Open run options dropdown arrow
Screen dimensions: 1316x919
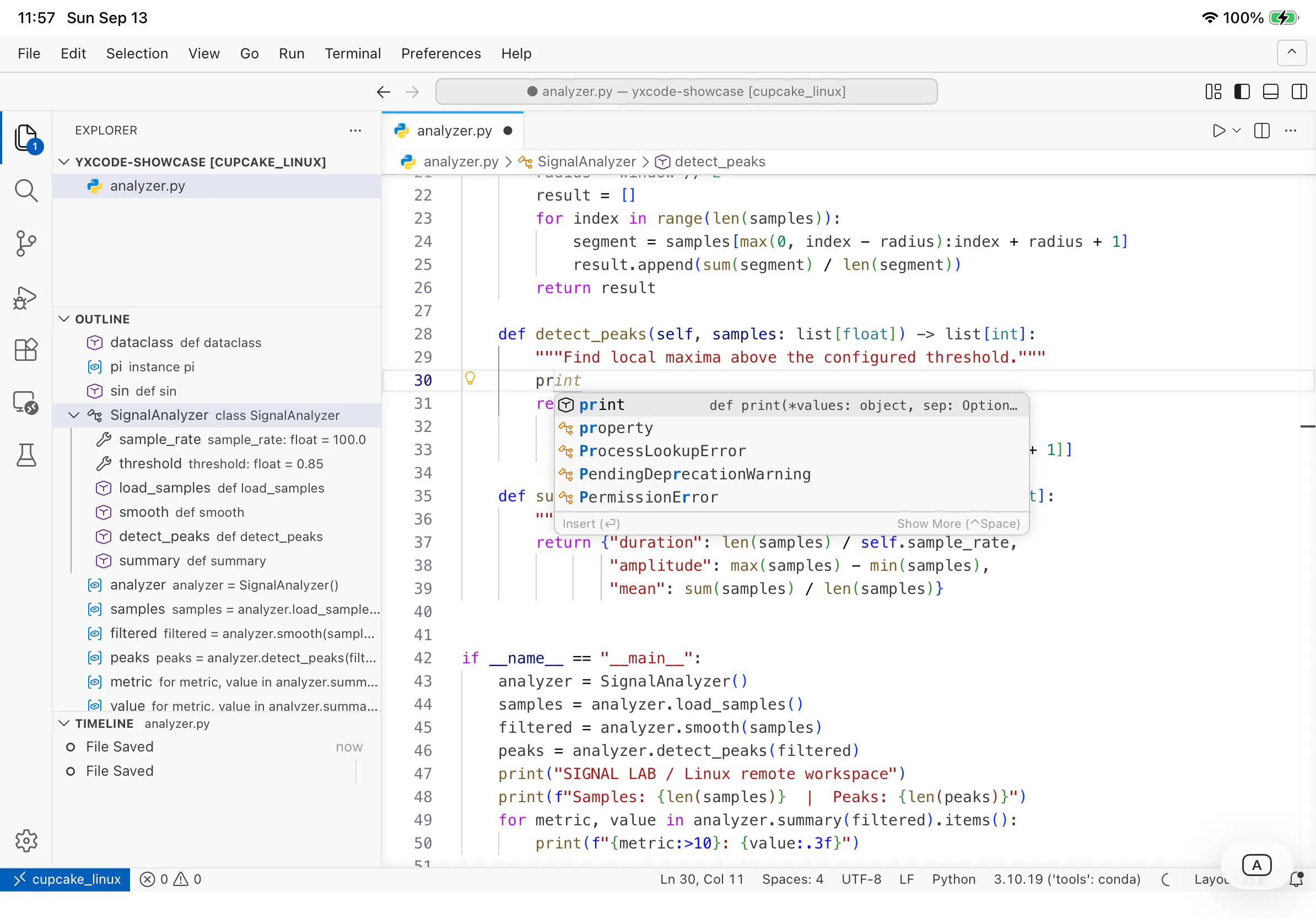tap(1236, 131)
